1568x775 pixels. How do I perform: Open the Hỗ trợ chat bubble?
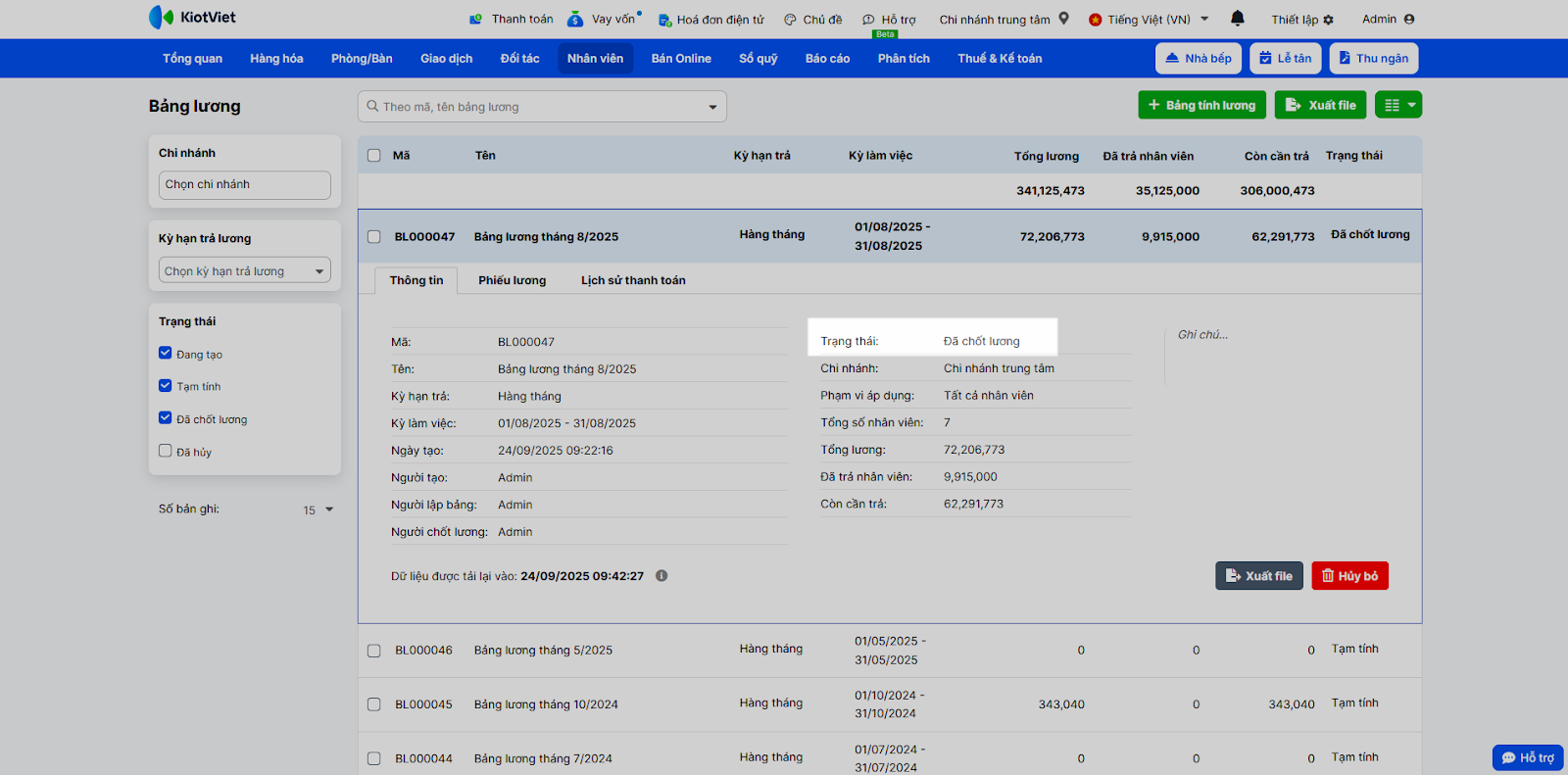1527,757
